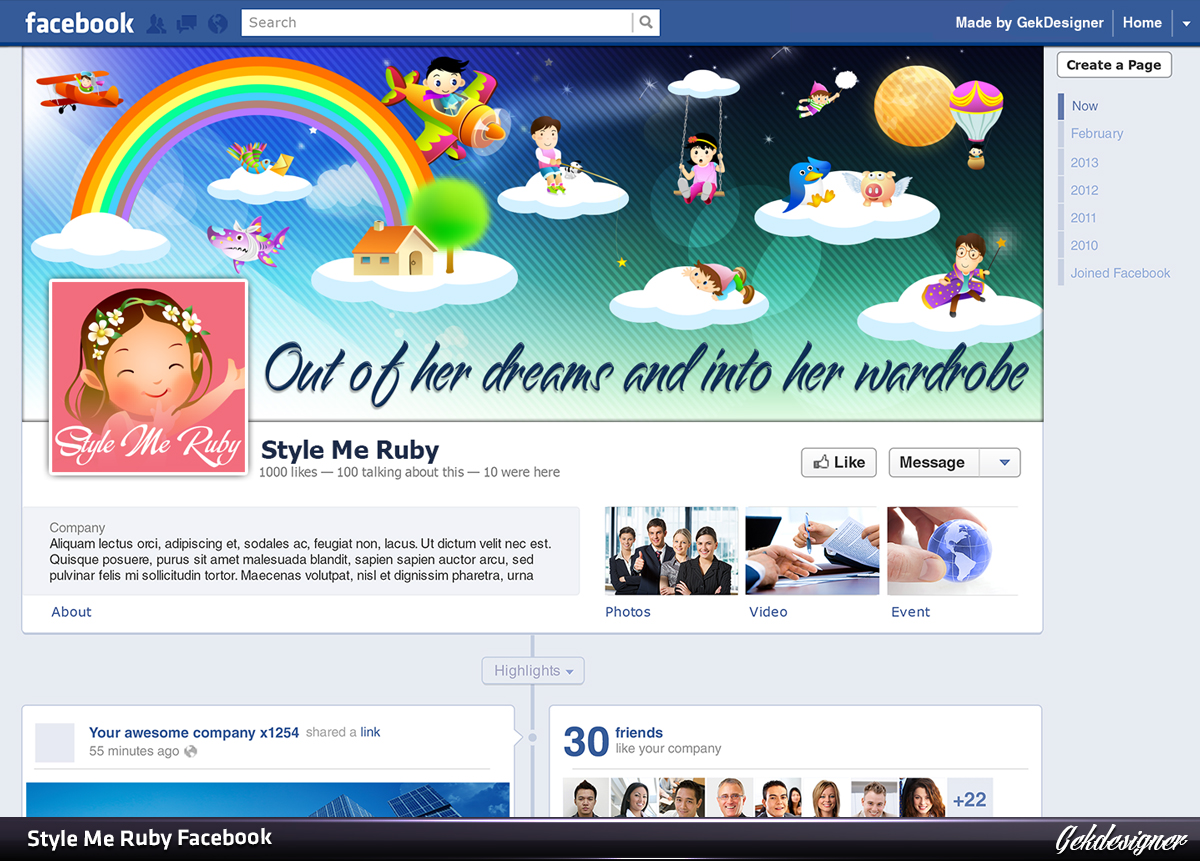Click the Facebook logo

(x=79, y=23)
